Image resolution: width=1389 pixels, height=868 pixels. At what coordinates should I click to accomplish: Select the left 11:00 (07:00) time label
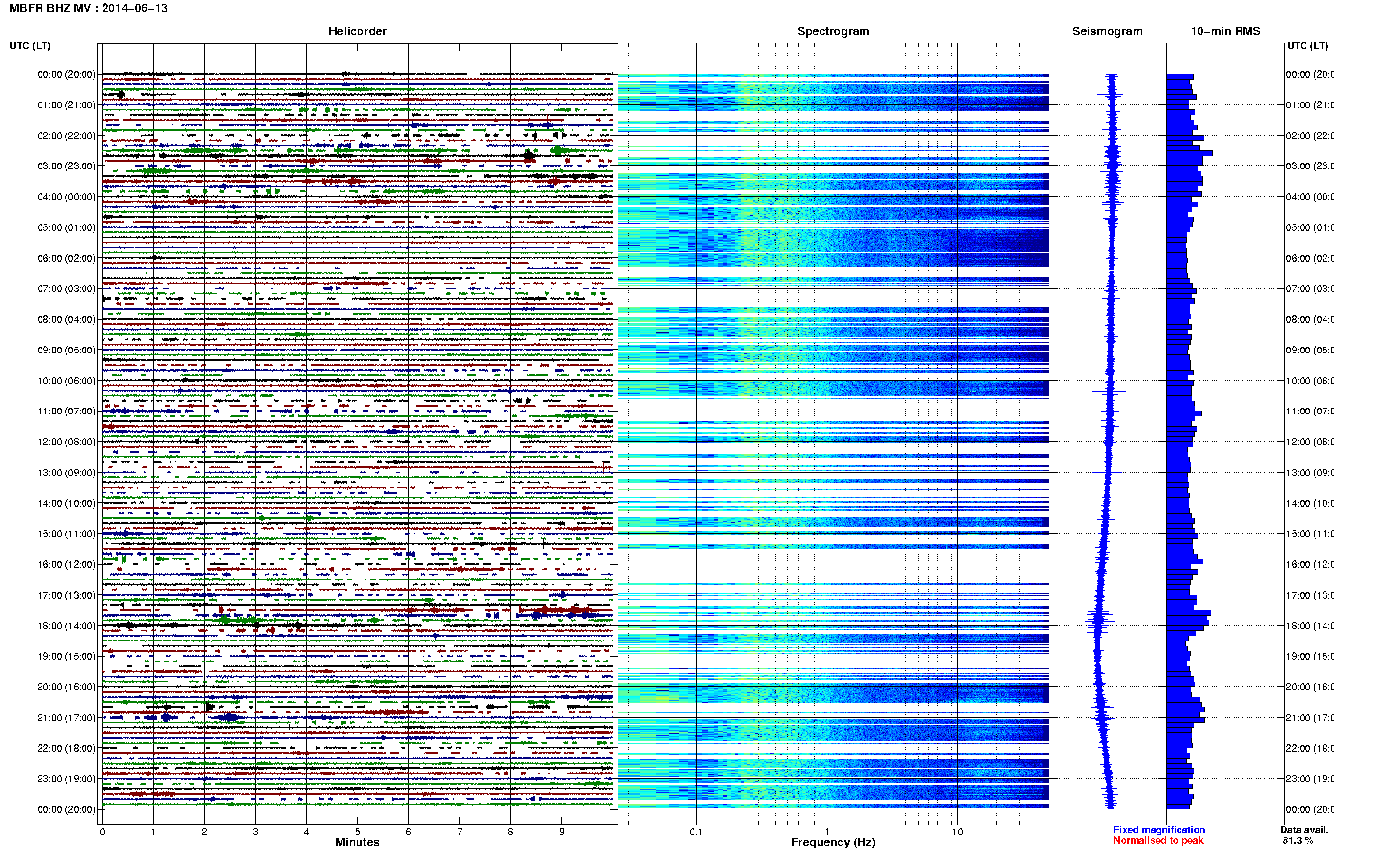[66, 411]
